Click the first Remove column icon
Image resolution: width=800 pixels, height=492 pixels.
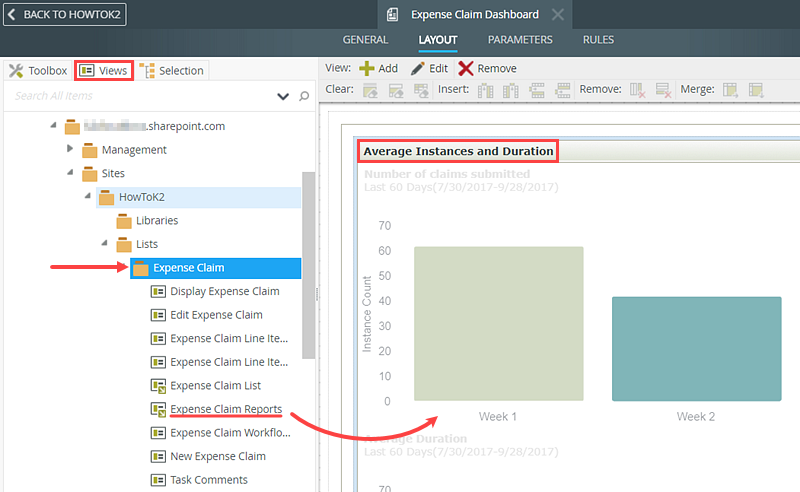point(637,90)
